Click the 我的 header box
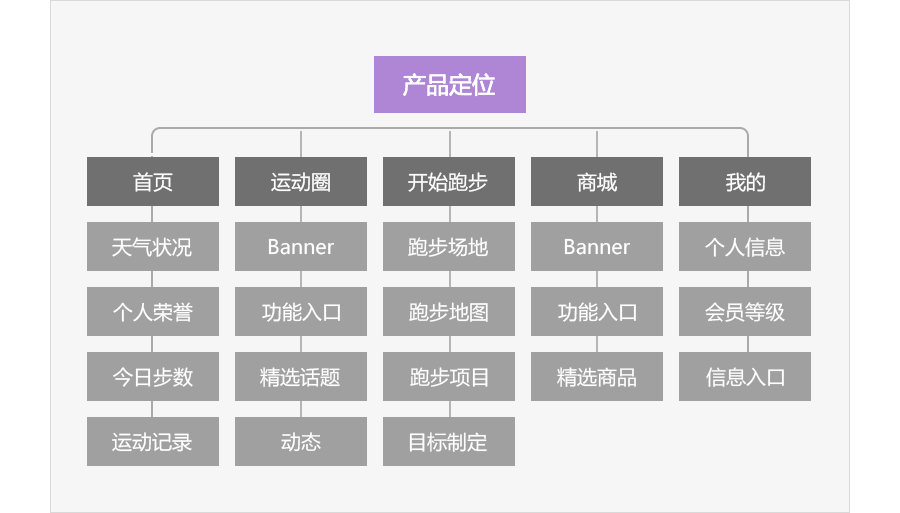This screenshot has width=900, height=513. pyautogui.click(x=745, y=181)
